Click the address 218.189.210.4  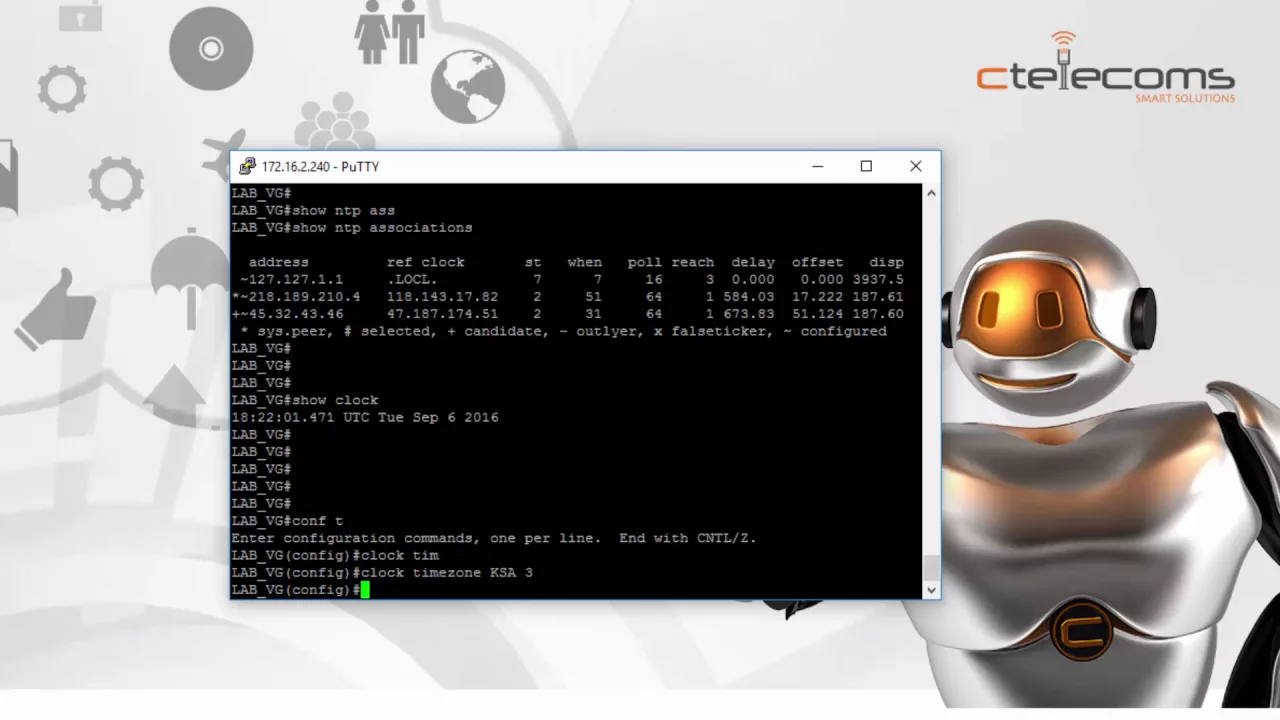tap(304, 297)
